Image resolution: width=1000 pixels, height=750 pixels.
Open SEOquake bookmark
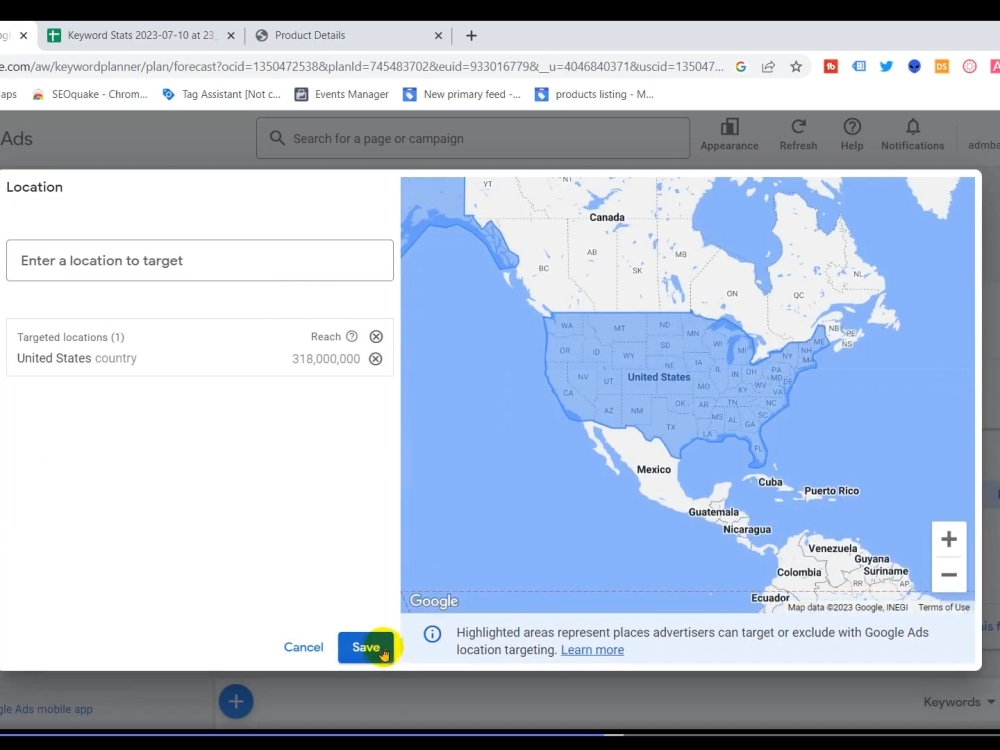(x=90, y=94)
